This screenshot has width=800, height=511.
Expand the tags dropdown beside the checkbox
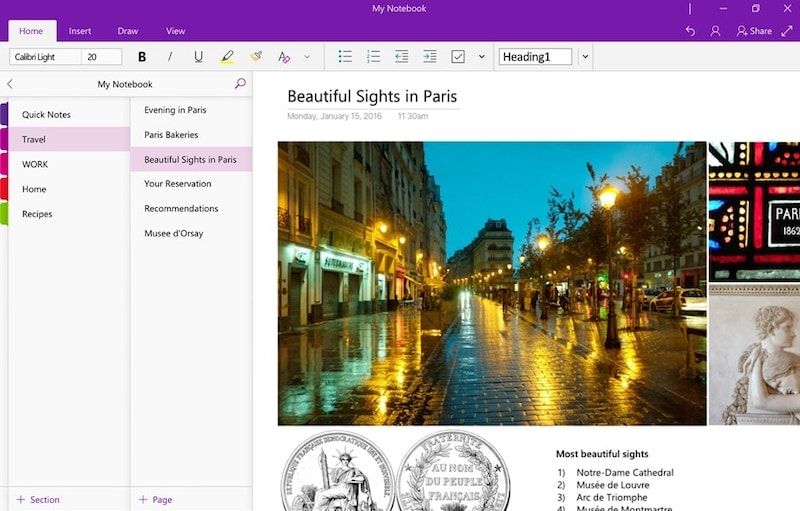coord(481,57)
